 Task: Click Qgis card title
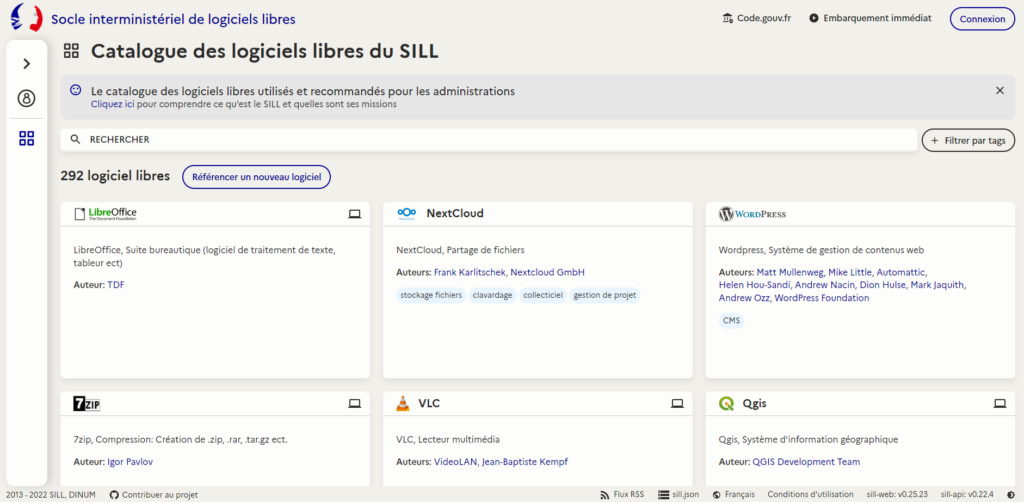coord(754,403)
